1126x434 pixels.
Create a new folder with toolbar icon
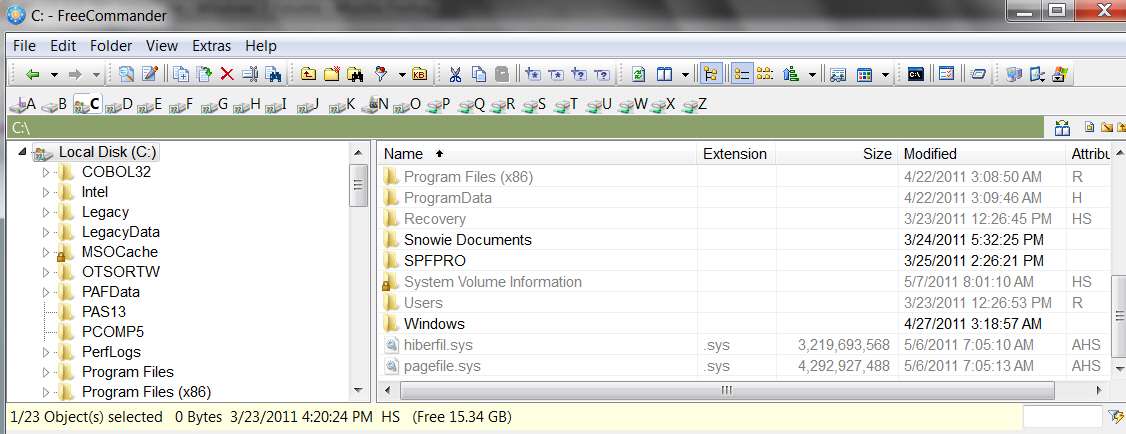click(332, 74)
